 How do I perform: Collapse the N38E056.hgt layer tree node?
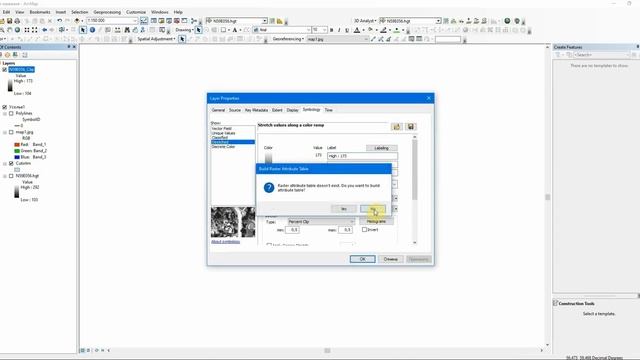(x=5, y=176)
